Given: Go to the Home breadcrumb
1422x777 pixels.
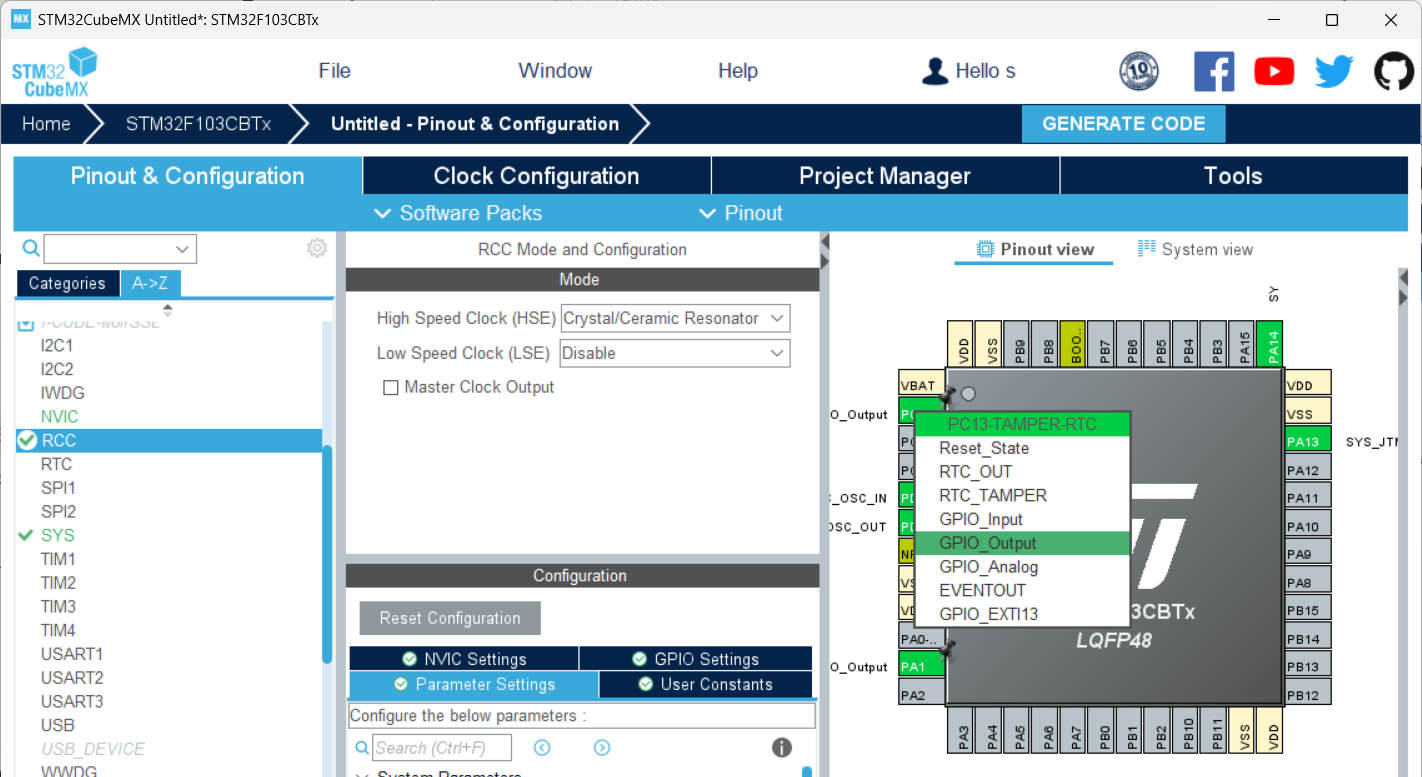Looking at the screenshot, I should 46,124.
